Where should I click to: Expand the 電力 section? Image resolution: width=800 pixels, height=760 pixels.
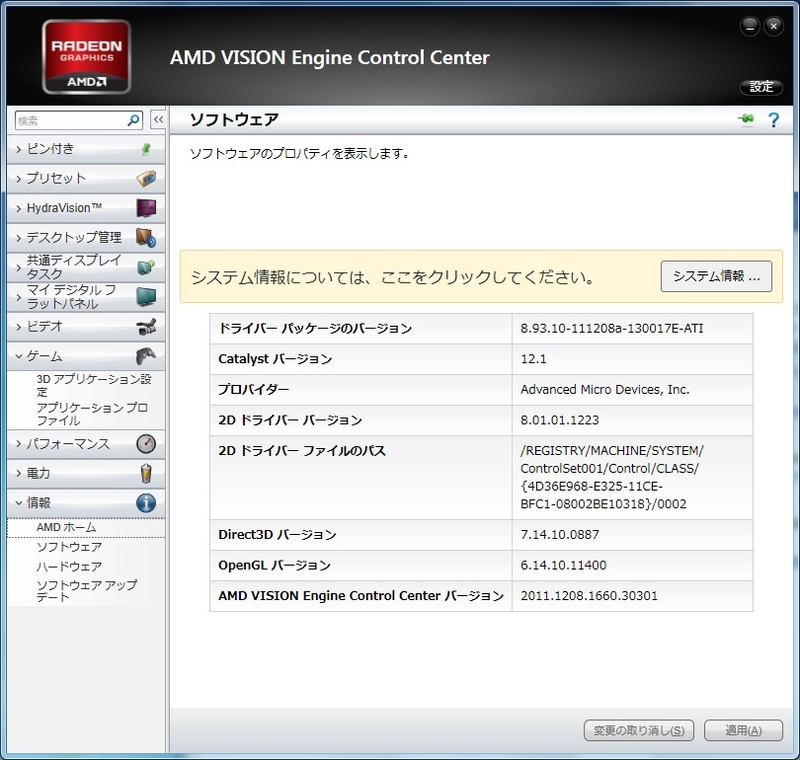coord(86,473)
